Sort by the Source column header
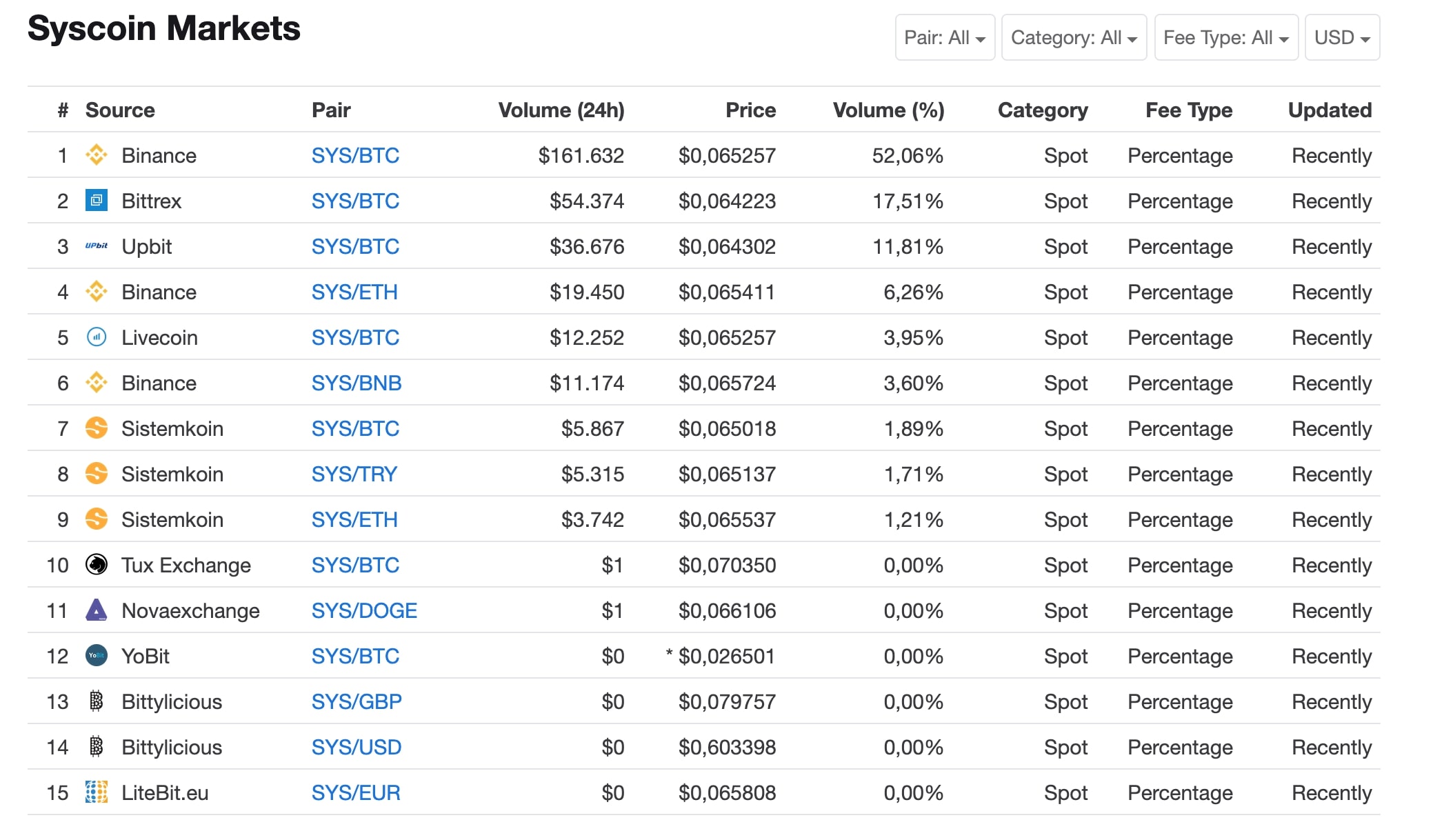Screen dimensions: 1433x840 point(120,110)
